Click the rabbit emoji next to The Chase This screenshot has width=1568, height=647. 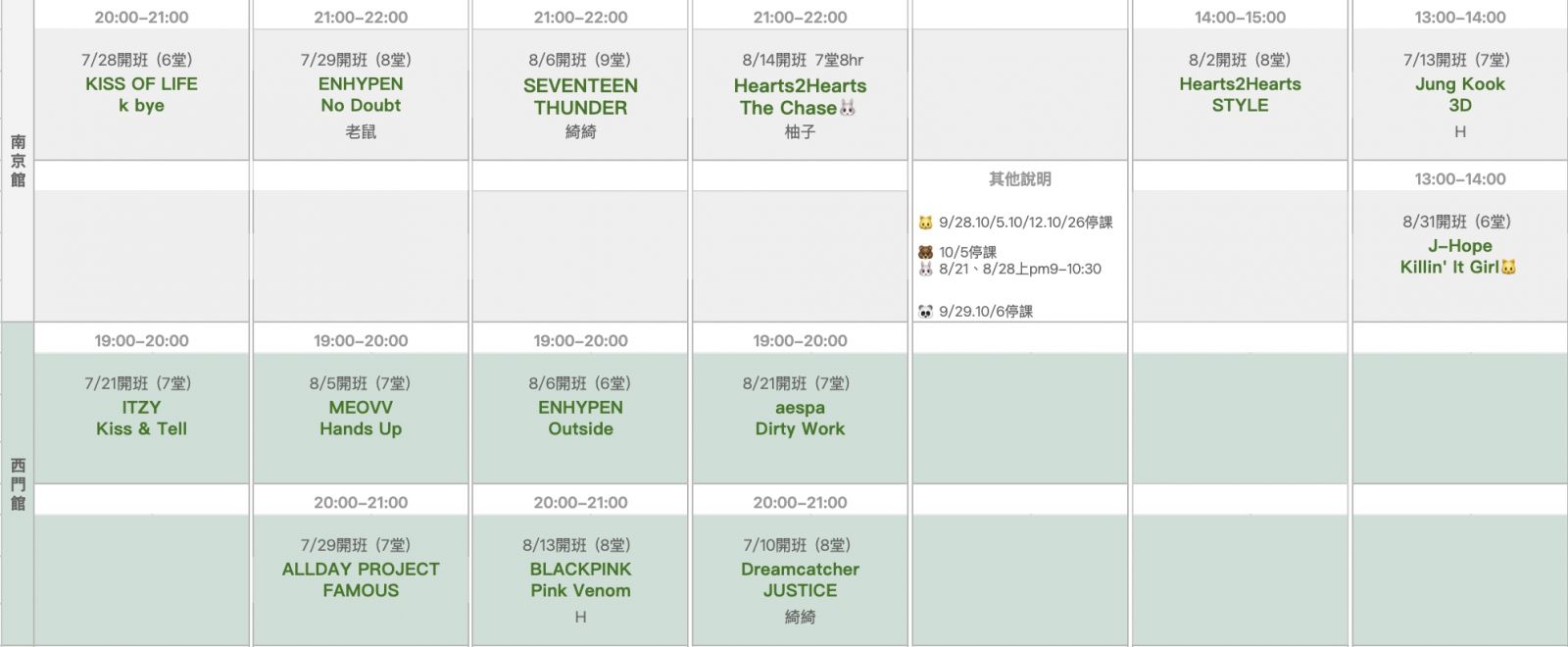point(848,108)
